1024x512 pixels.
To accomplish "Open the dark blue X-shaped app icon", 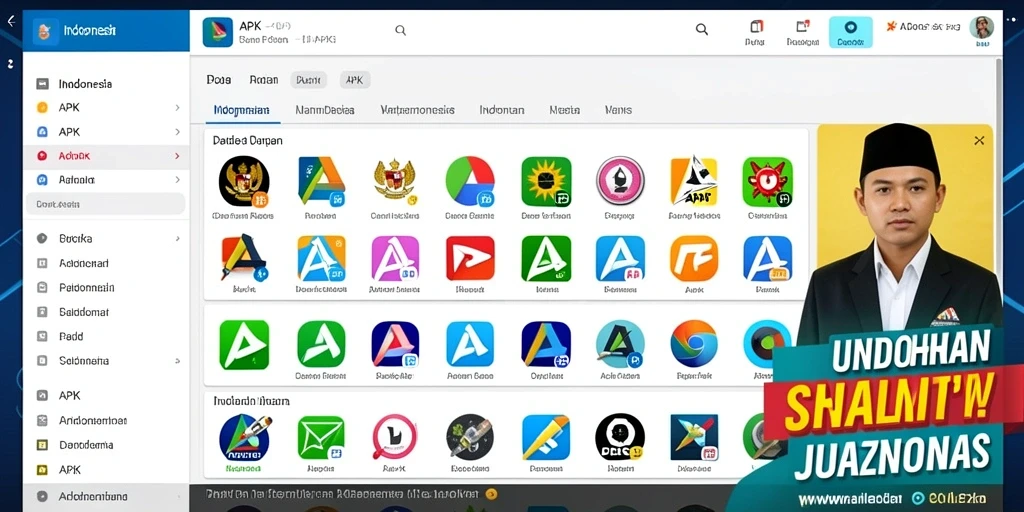I will point(694,437).
